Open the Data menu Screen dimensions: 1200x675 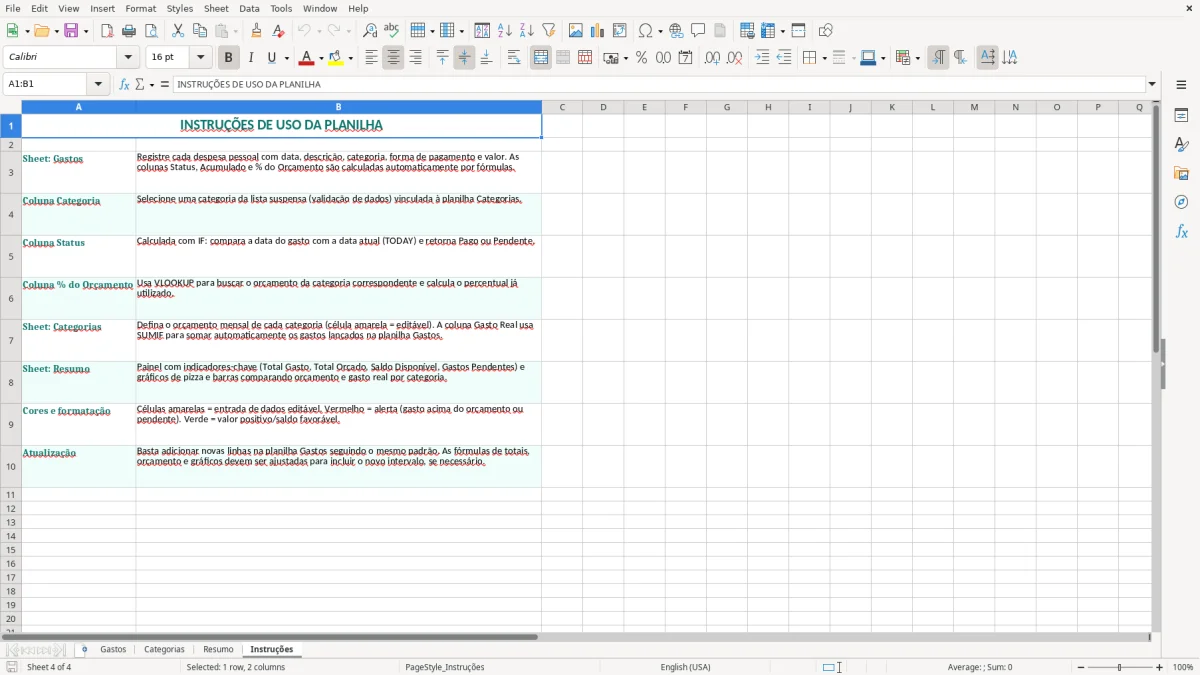[249, 8]
